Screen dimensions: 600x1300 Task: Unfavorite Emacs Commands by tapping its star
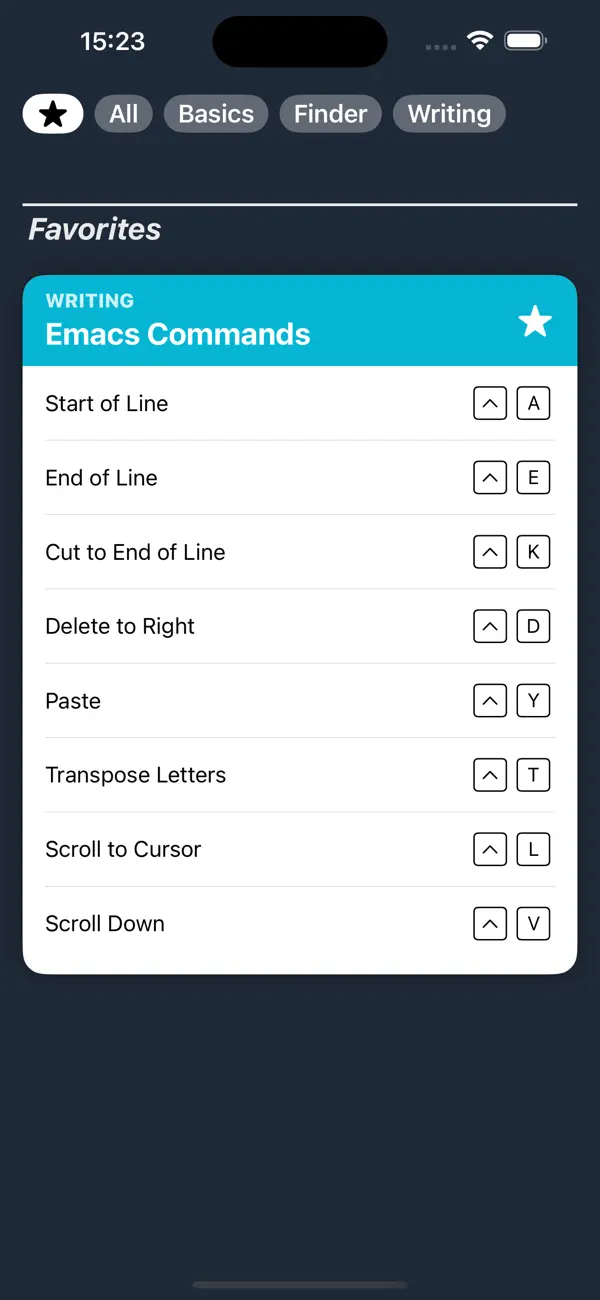(x=534, y=321)
